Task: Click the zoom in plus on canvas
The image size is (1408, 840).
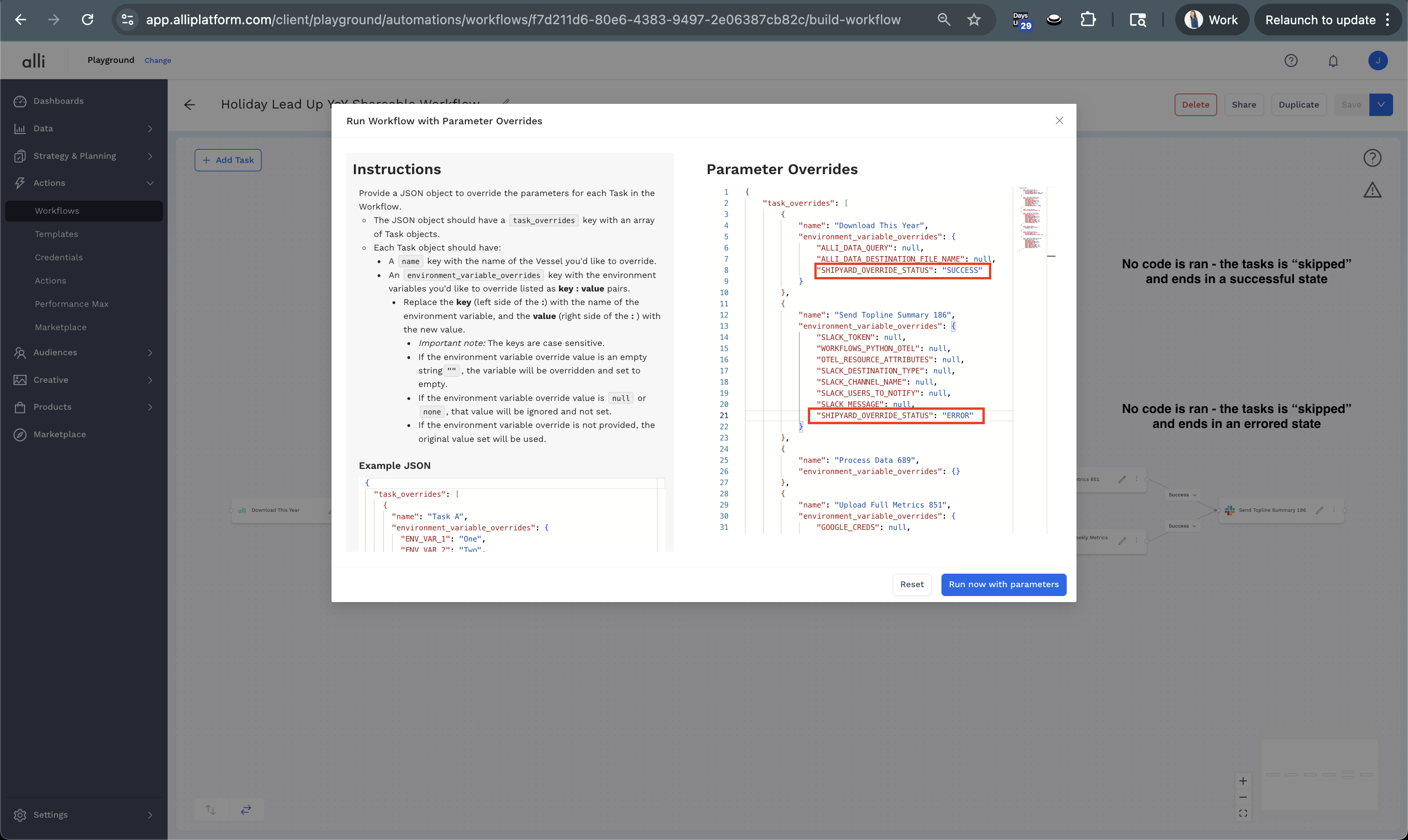Action: [x=1243, y=780]
